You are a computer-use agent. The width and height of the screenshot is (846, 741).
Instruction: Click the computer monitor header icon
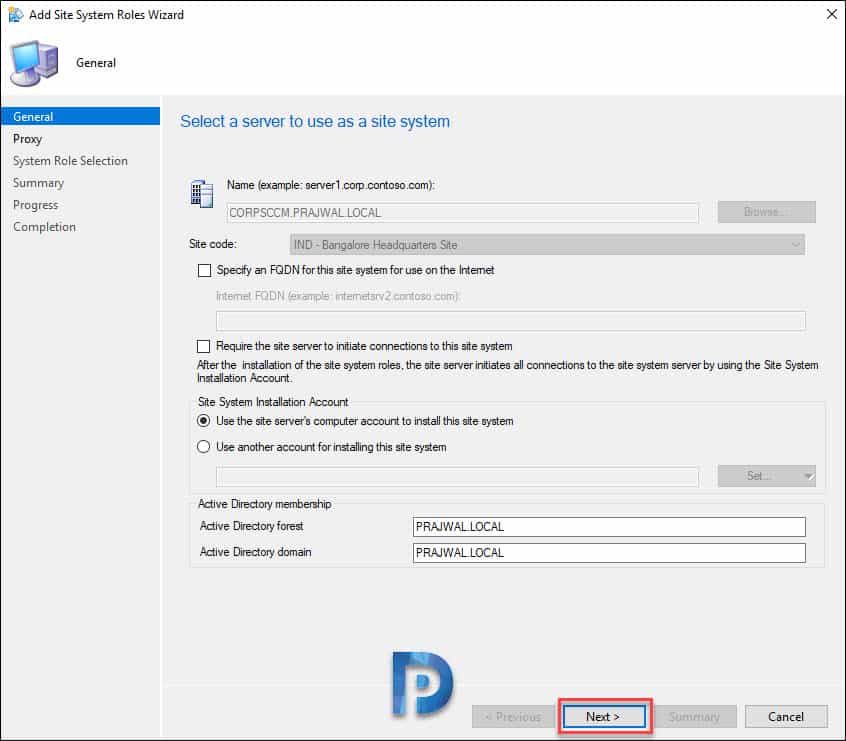34,63
